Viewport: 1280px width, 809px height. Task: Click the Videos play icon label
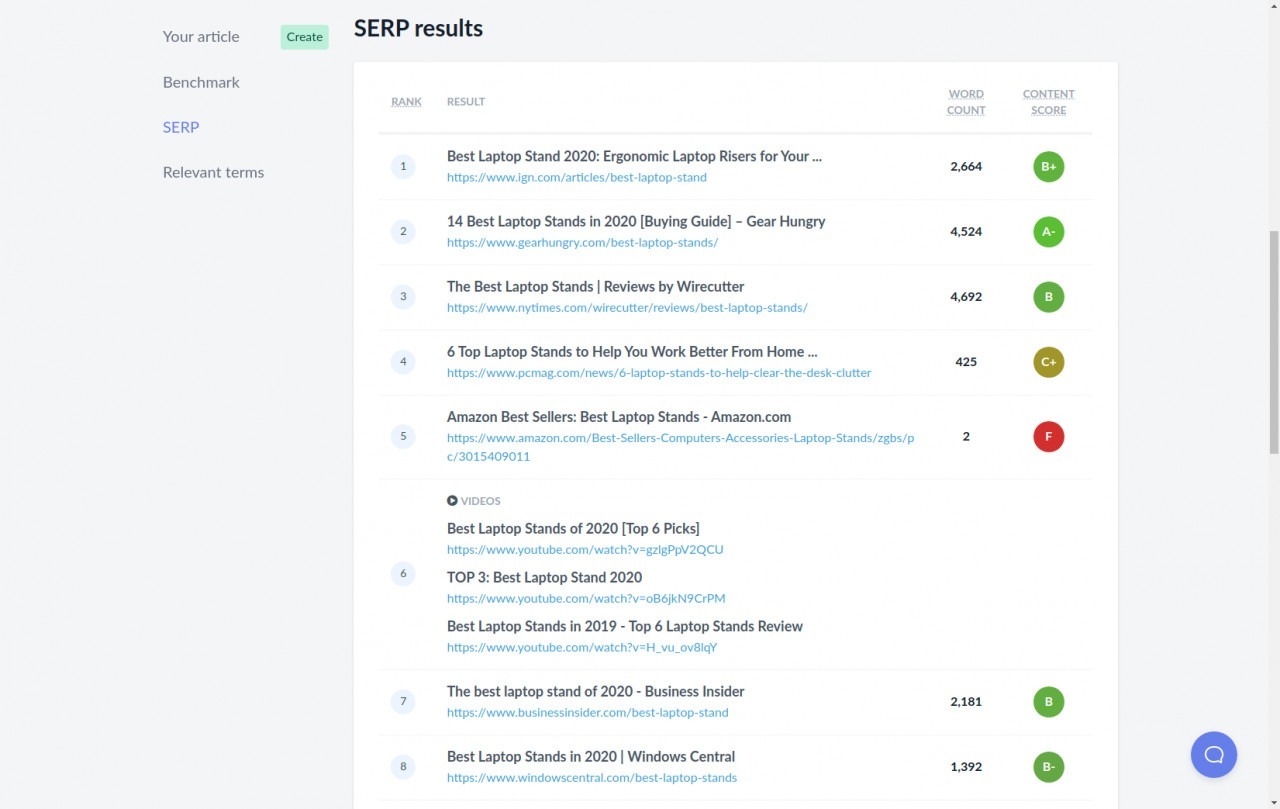coord(474,501)
